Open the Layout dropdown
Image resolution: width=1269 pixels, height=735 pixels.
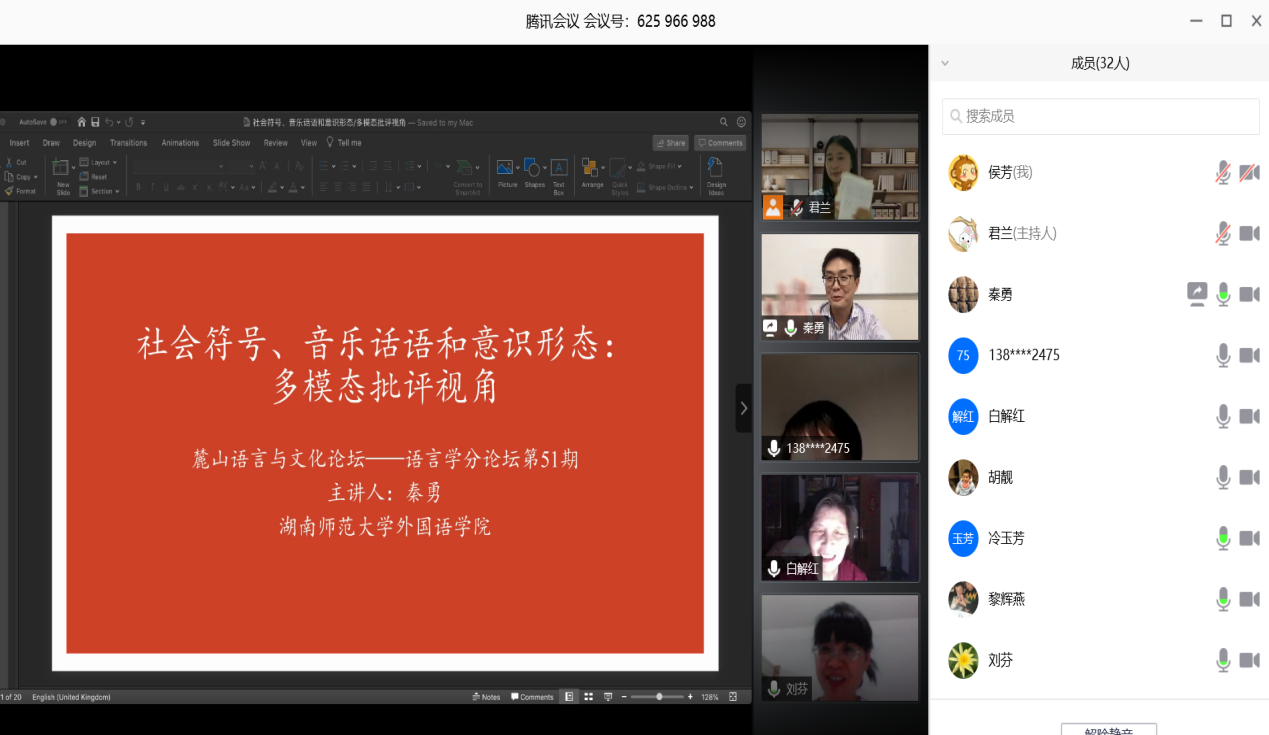99,162
